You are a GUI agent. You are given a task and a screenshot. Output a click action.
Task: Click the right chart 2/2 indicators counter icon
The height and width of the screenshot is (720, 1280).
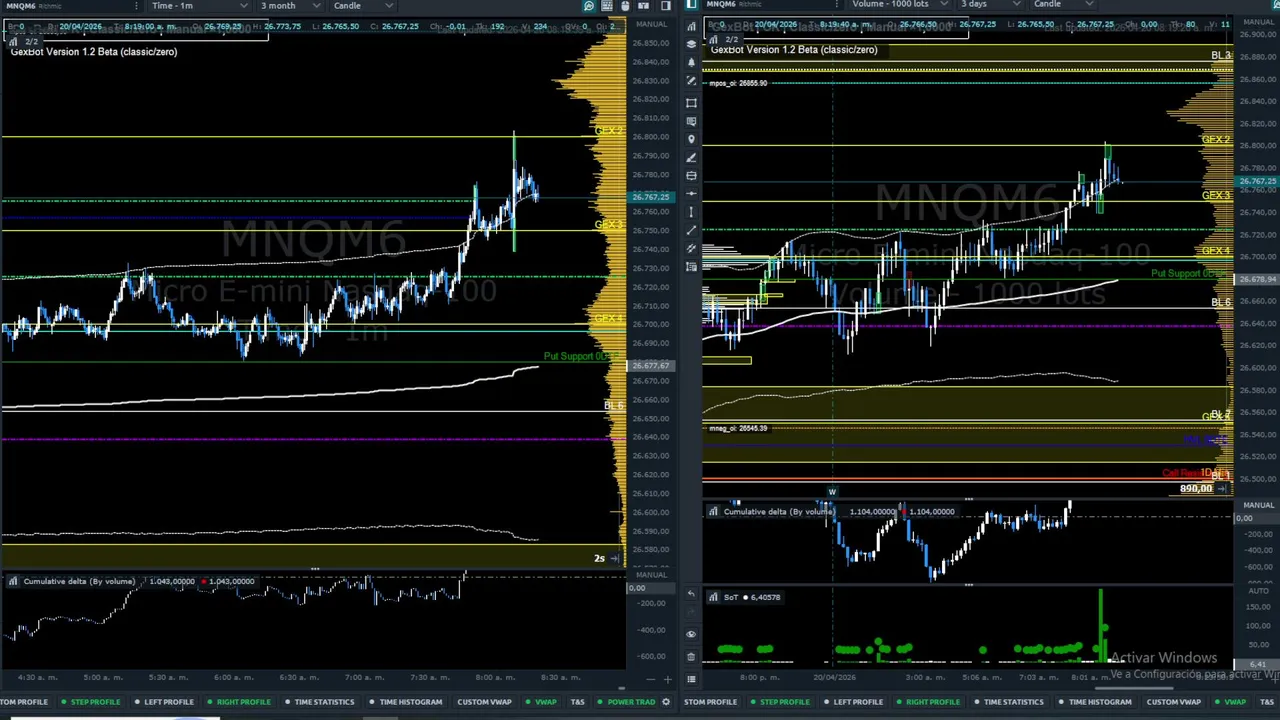[712, 40]
